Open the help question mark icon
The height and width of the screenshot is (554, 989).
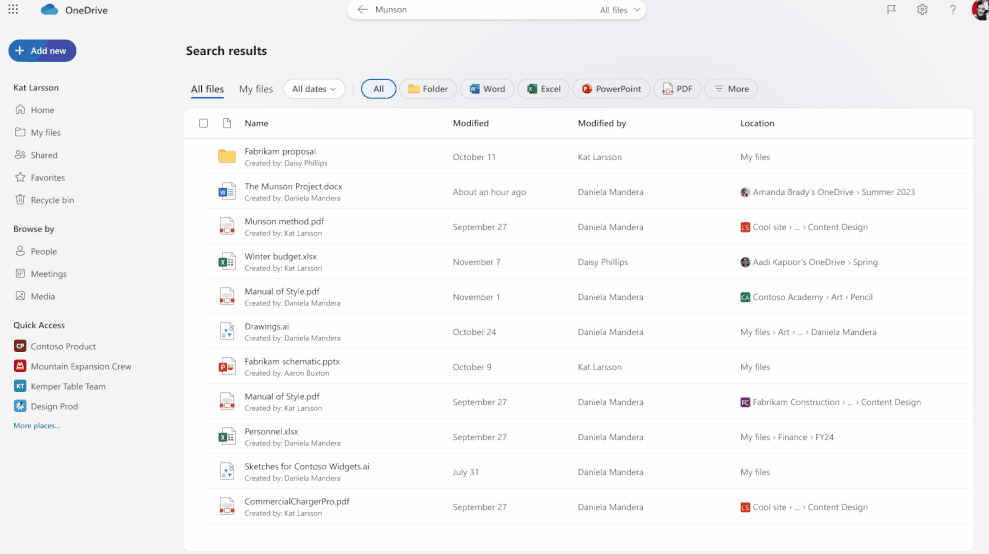pos(952,9)
